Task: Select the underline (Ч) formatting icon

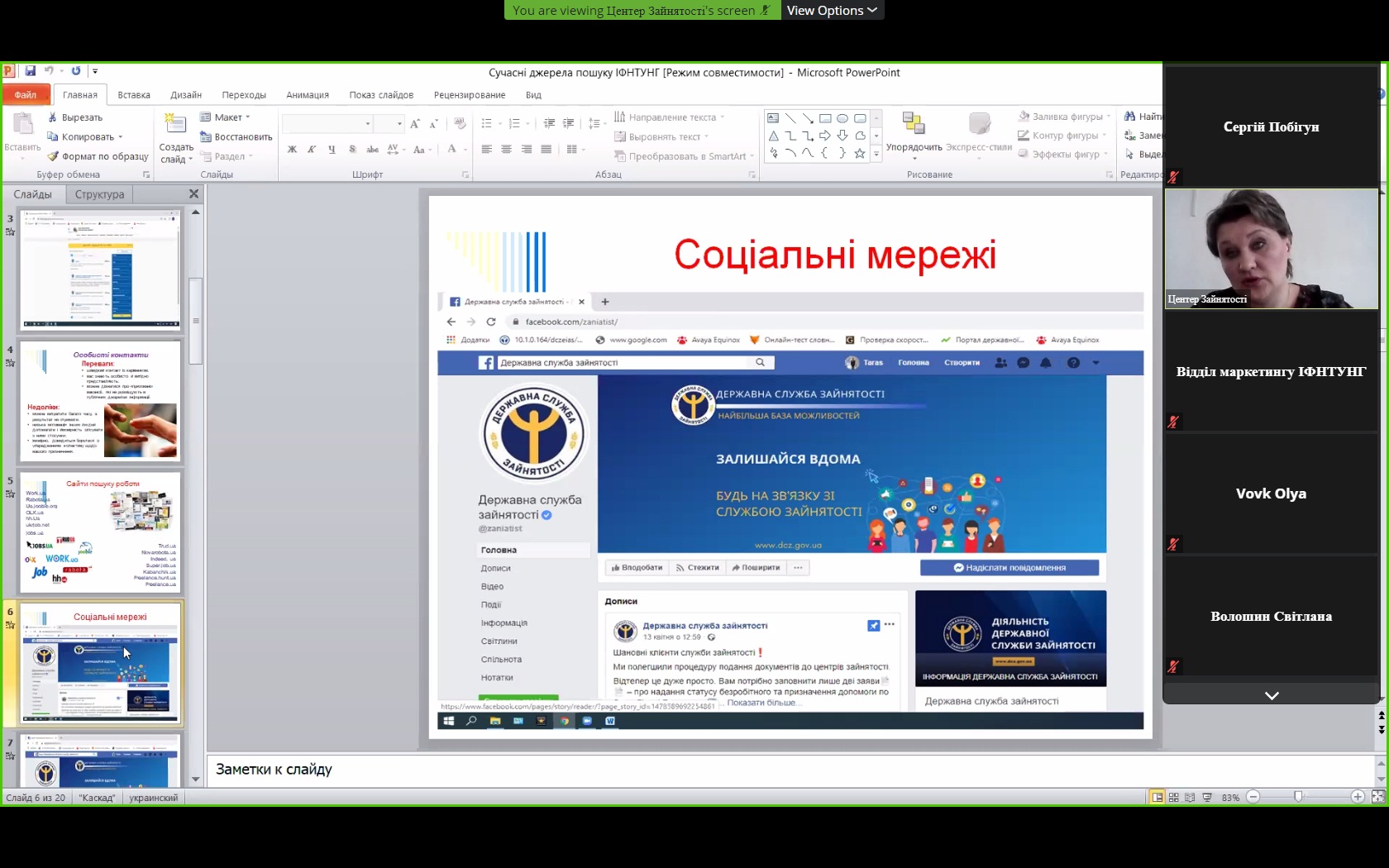Action: pos(331,150)
